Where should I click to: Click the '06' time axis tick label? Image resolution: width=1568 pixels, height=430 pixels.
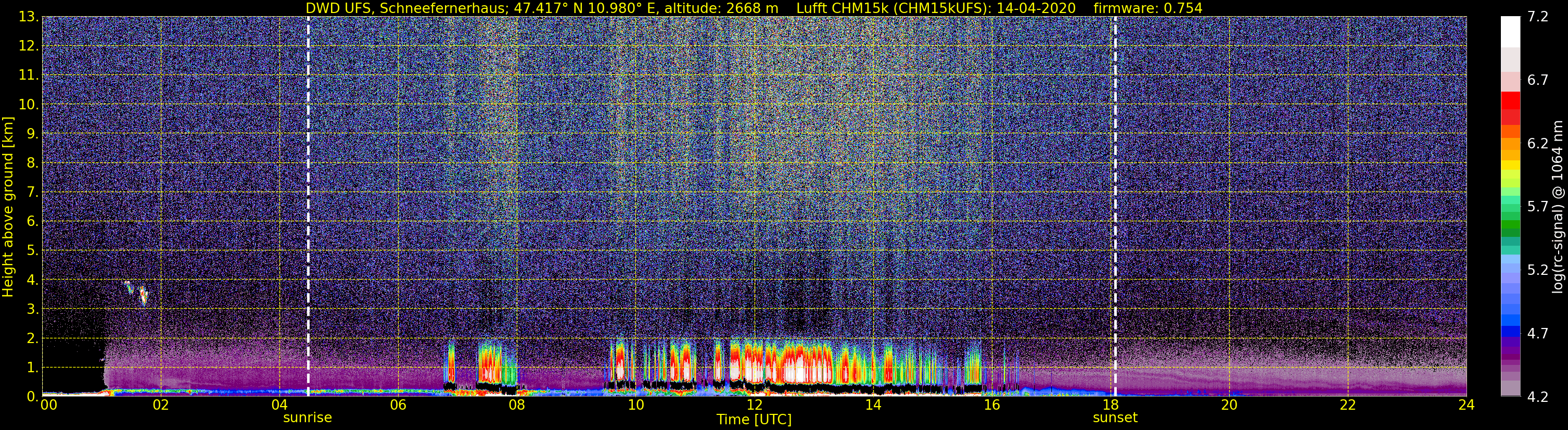398,405
